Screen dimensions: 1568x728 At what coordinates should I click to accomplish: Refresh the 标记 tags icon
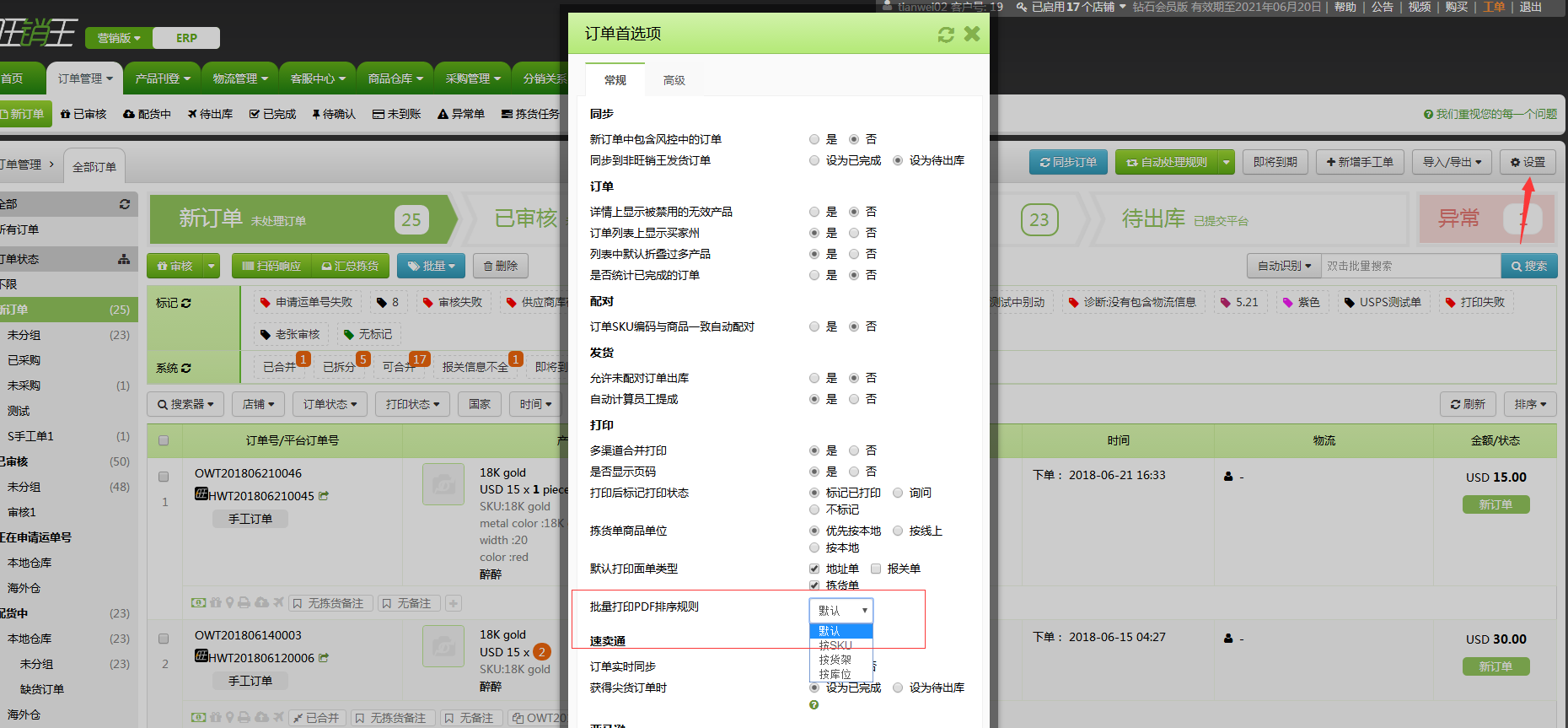[x=186, y=303]
